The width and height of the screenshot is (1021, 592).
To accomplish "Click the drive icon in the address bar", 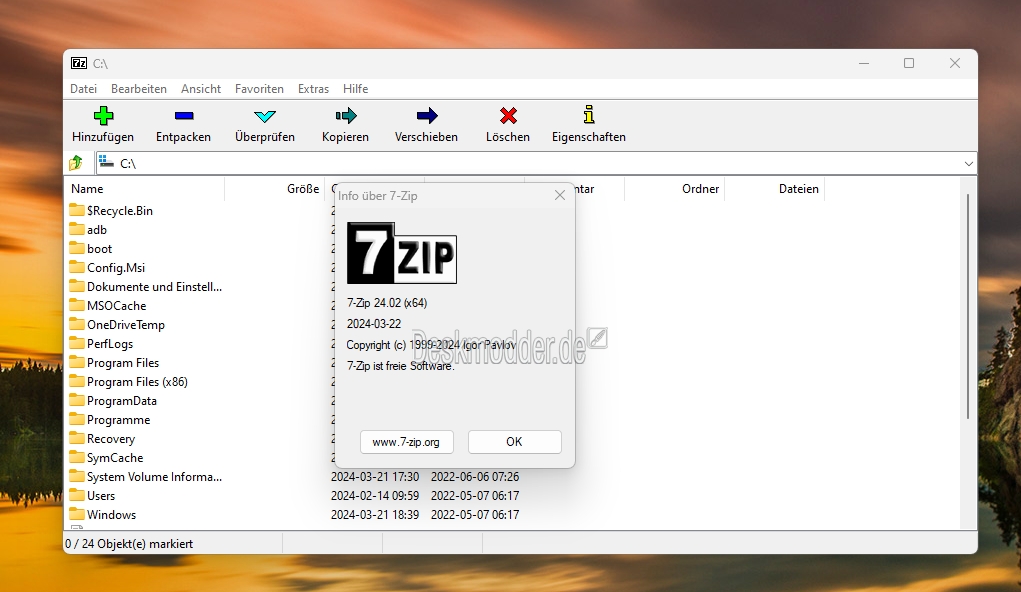I will coord(107,162).
